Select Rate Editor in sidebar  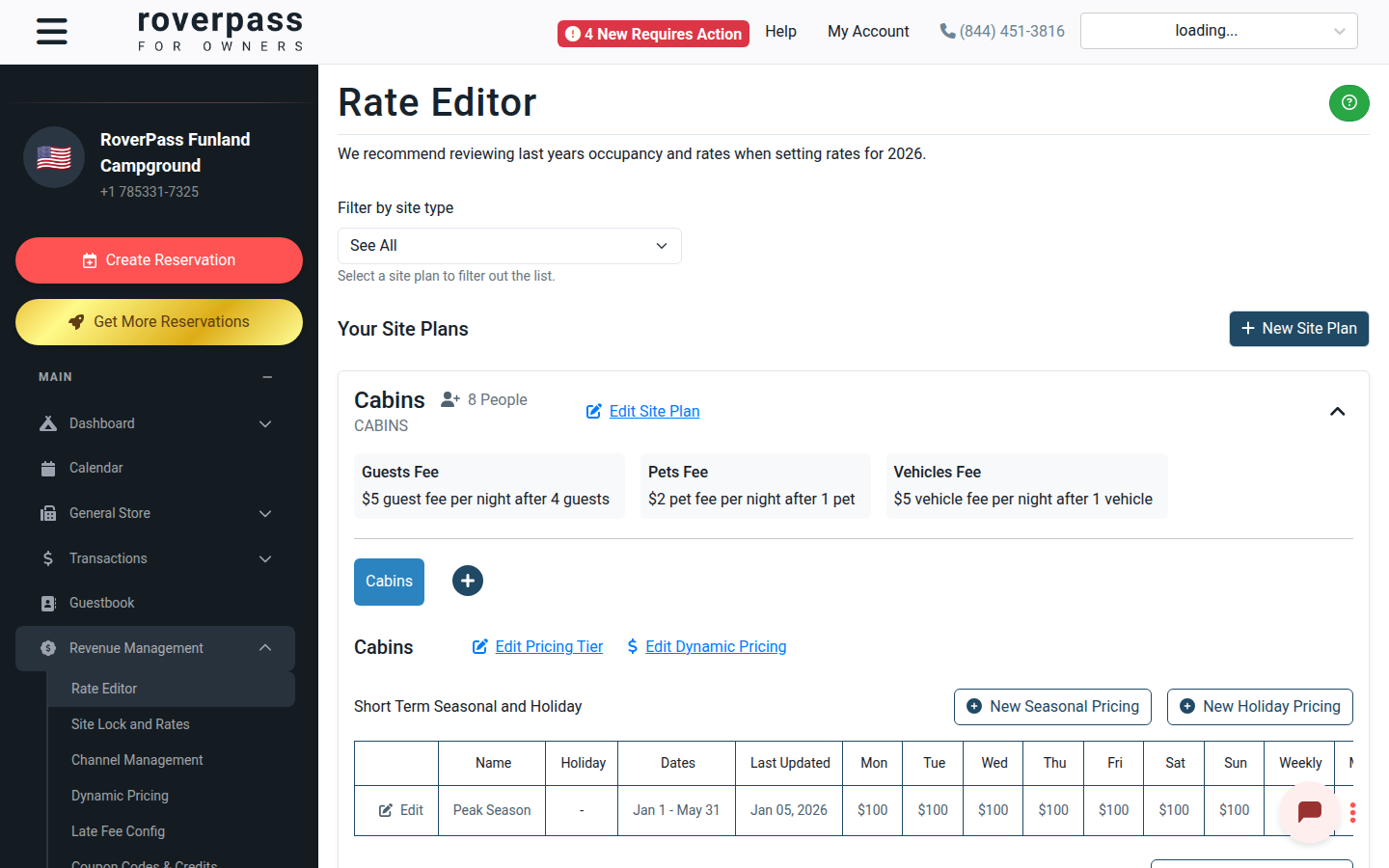coord(172,689)
